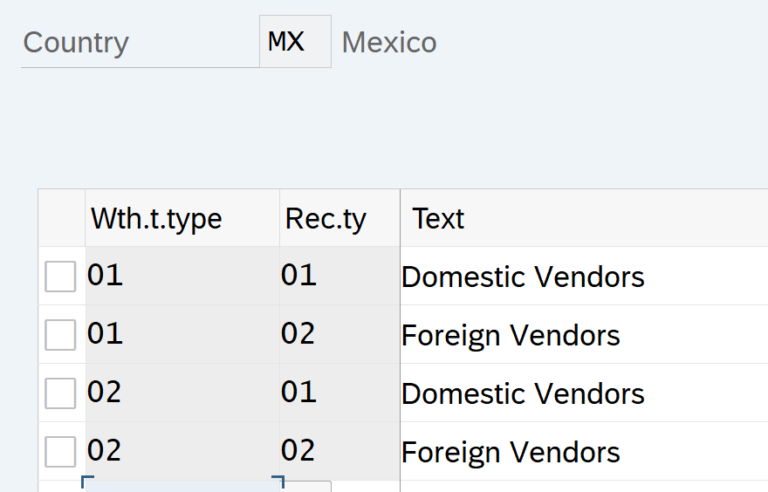Select Domestic Vendors text in the third row
The width and height of the screenshot is (768, 492).
523,393
